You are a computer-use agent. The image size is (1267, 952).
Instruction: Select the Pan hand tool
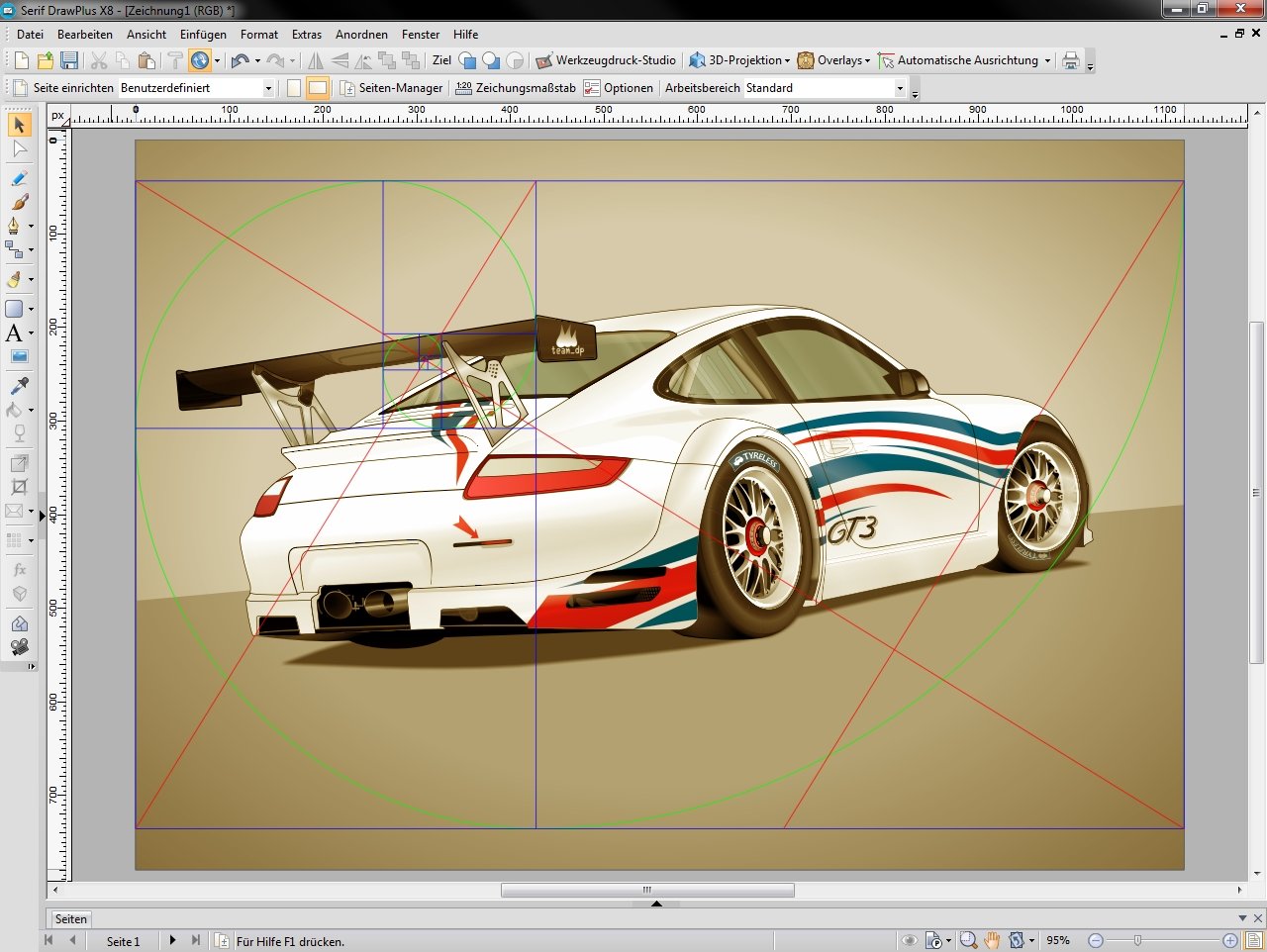(992, 940)
